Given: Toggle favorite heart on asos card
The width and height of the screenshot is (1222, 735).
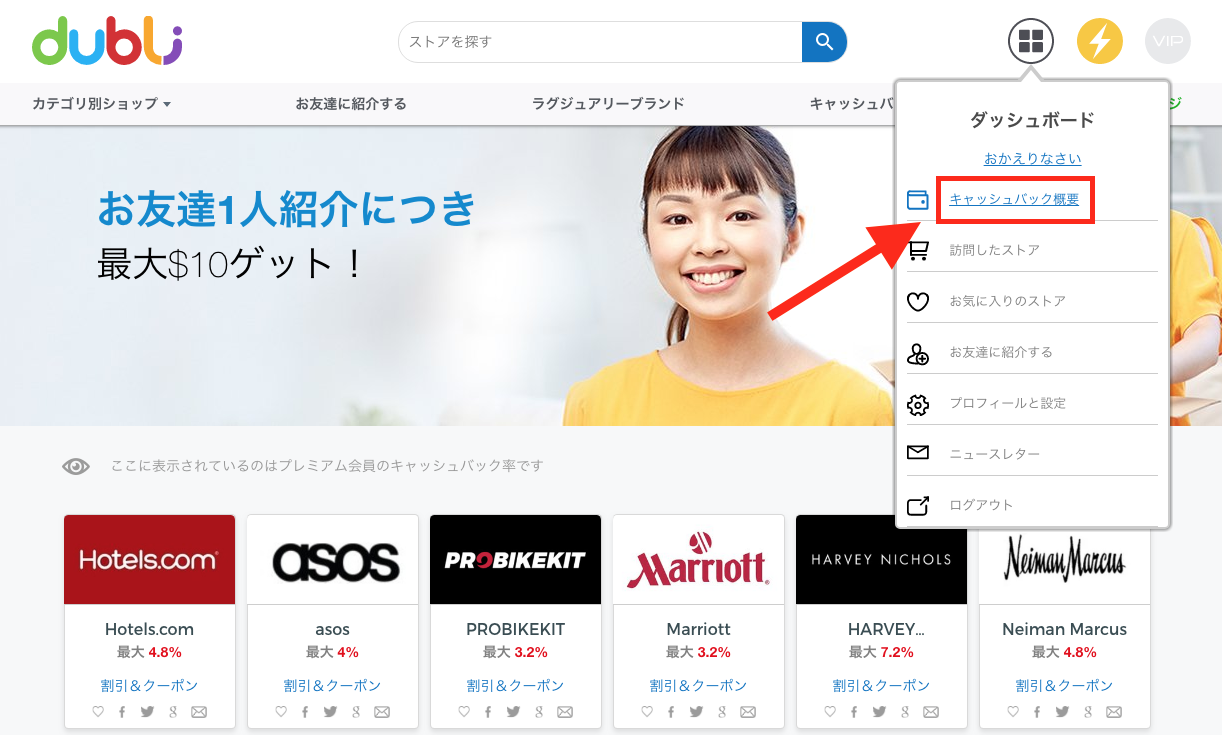Looking at the screenshot, I should pos(281,712).
